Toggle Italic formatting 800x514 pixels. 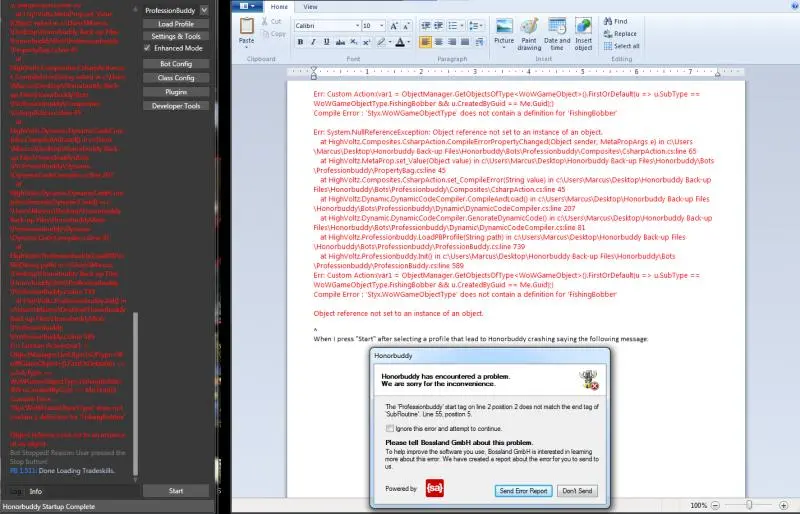(x=313, y=42)
